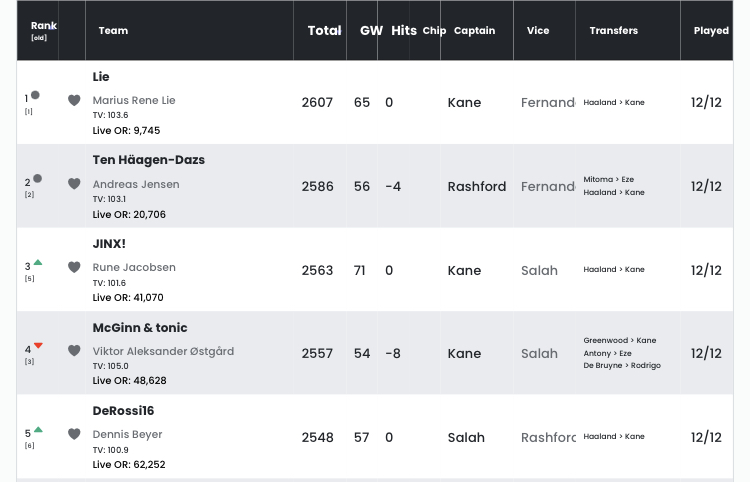Image resolution: width=750 pixels, height=482 pixels.
Task: Favorite McGinn & tonic via heart icon
Action: (74, 351)
